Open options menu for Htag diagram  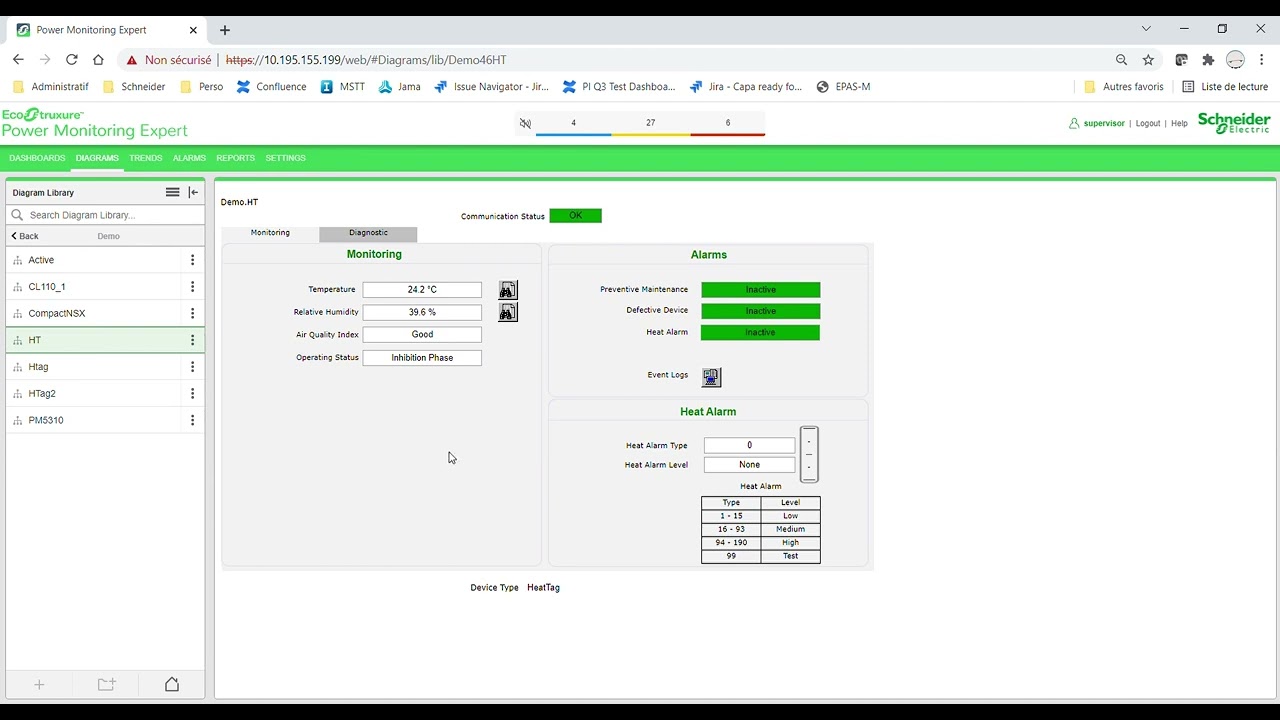click(193, 367)
